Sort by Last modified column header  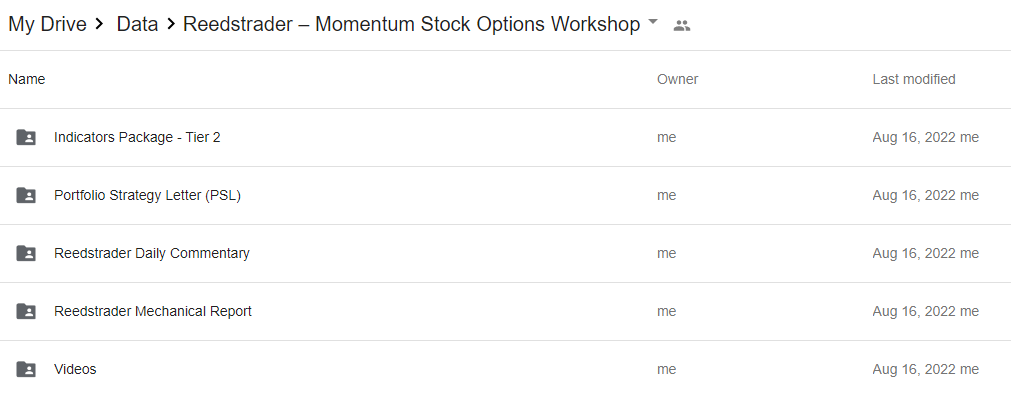tap(914, 79)
